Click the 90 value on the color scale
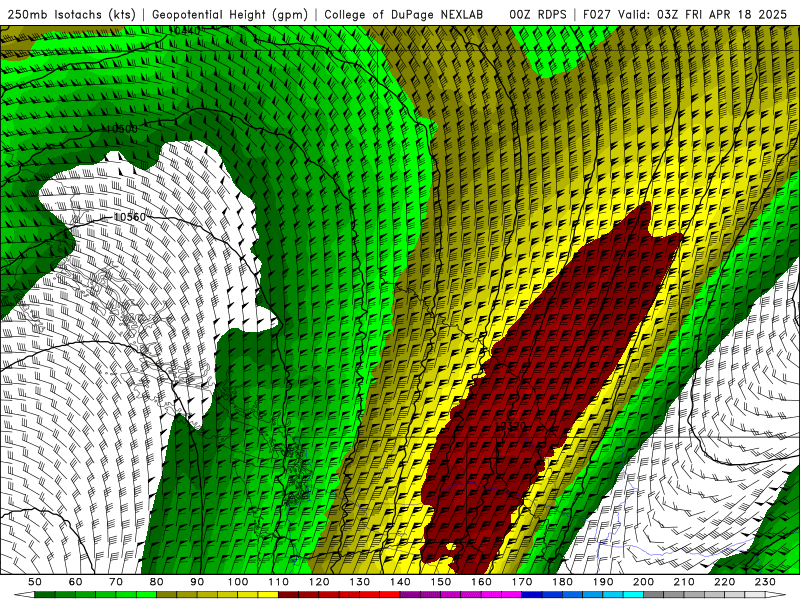Image resolution: width=800 pixels, height=600 pixels. [197, 582]
